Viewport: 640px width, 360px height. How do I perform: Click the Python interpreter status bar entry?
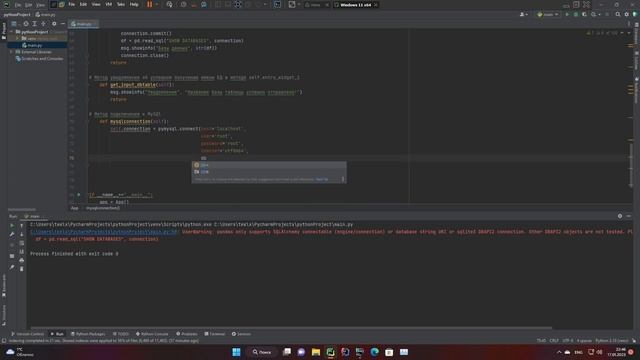pos(611,340)
